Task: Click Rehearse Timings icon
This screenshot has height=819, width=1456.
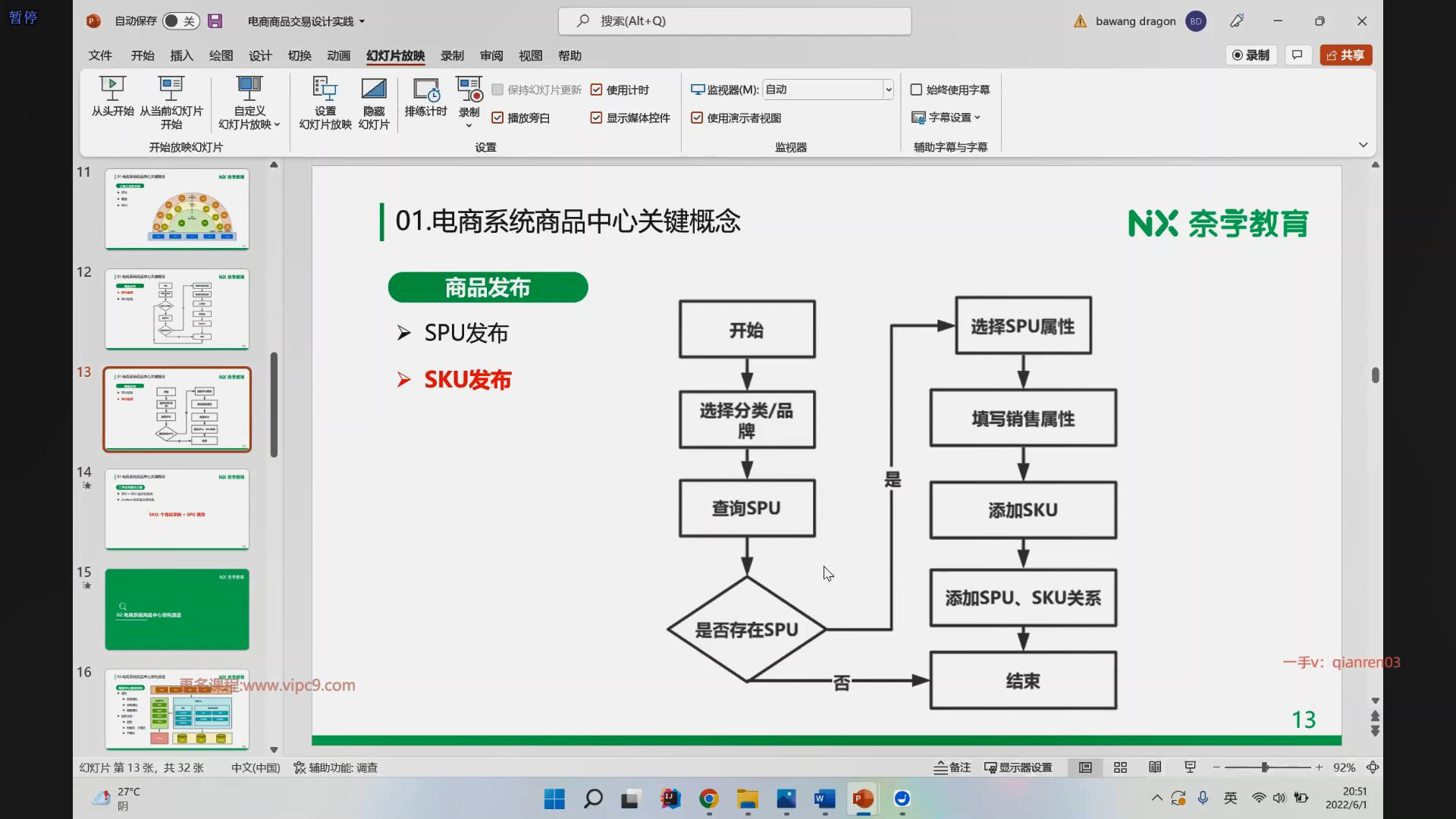Action: pos(425,89)
